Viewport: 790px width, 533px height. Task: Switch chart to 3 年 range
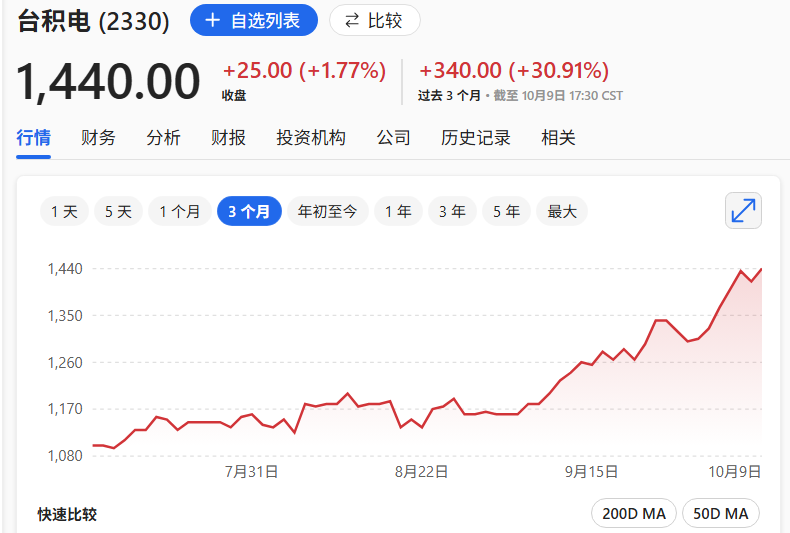452,211
